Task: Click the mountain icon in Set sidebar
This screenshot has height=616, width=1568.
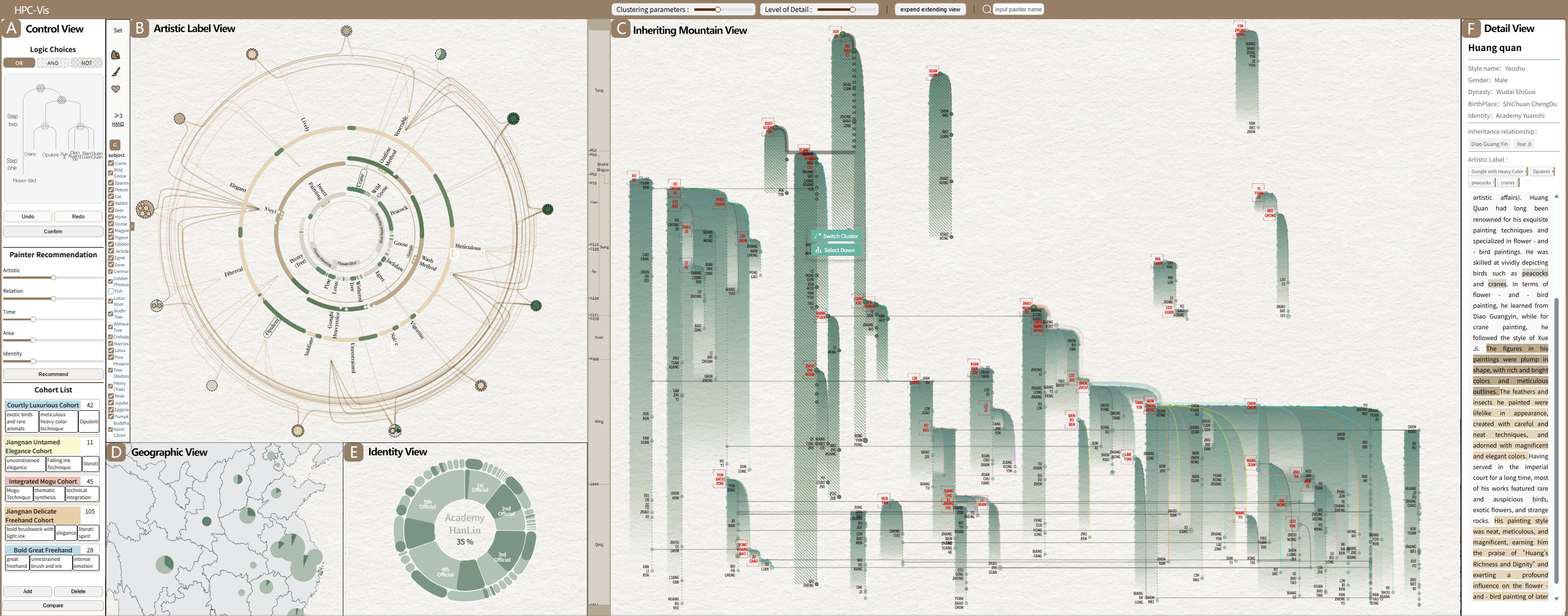Action: point(116,55)
